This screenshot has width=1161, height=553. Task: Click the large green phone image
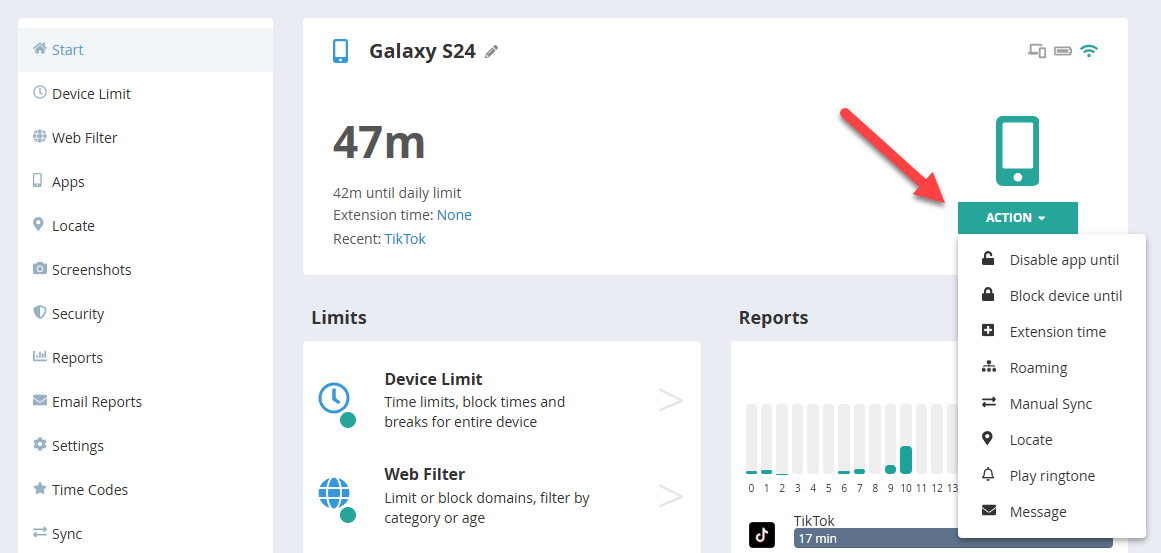click(1017, 151)
